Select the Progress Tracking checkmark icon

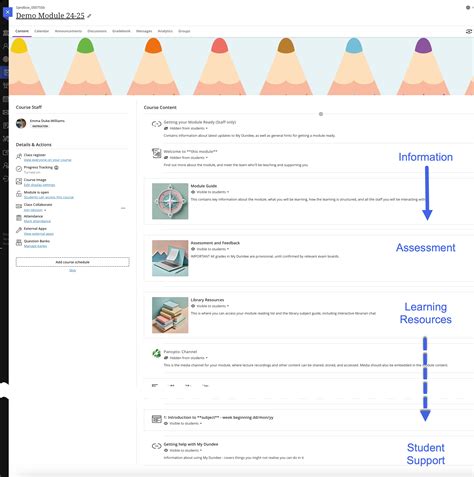coord(19,169)
